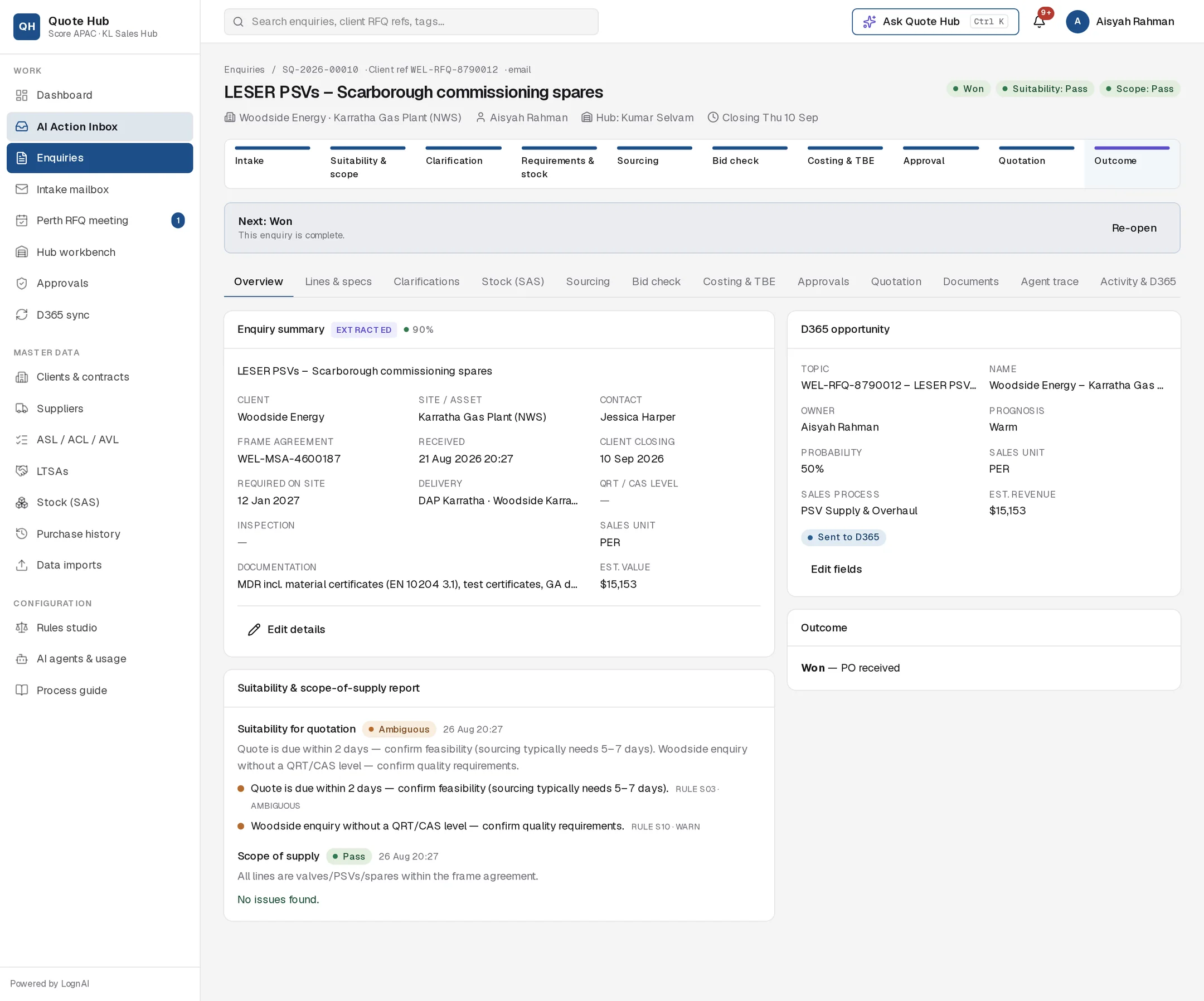Open Approvals shield icon

pos(22,283)
